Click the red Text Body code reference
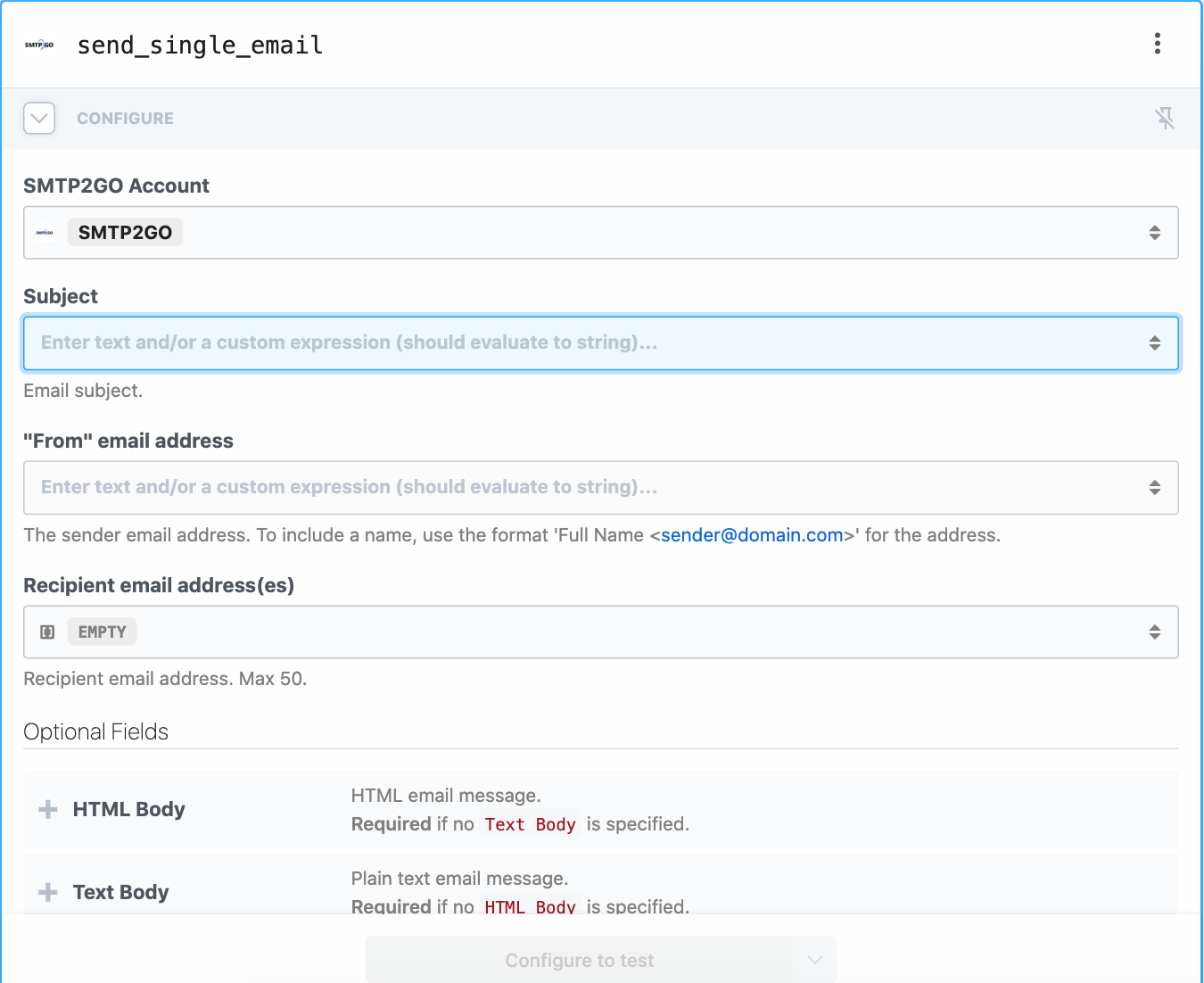Viewport: 1204px width, 983px height. (x=531, y=824)
